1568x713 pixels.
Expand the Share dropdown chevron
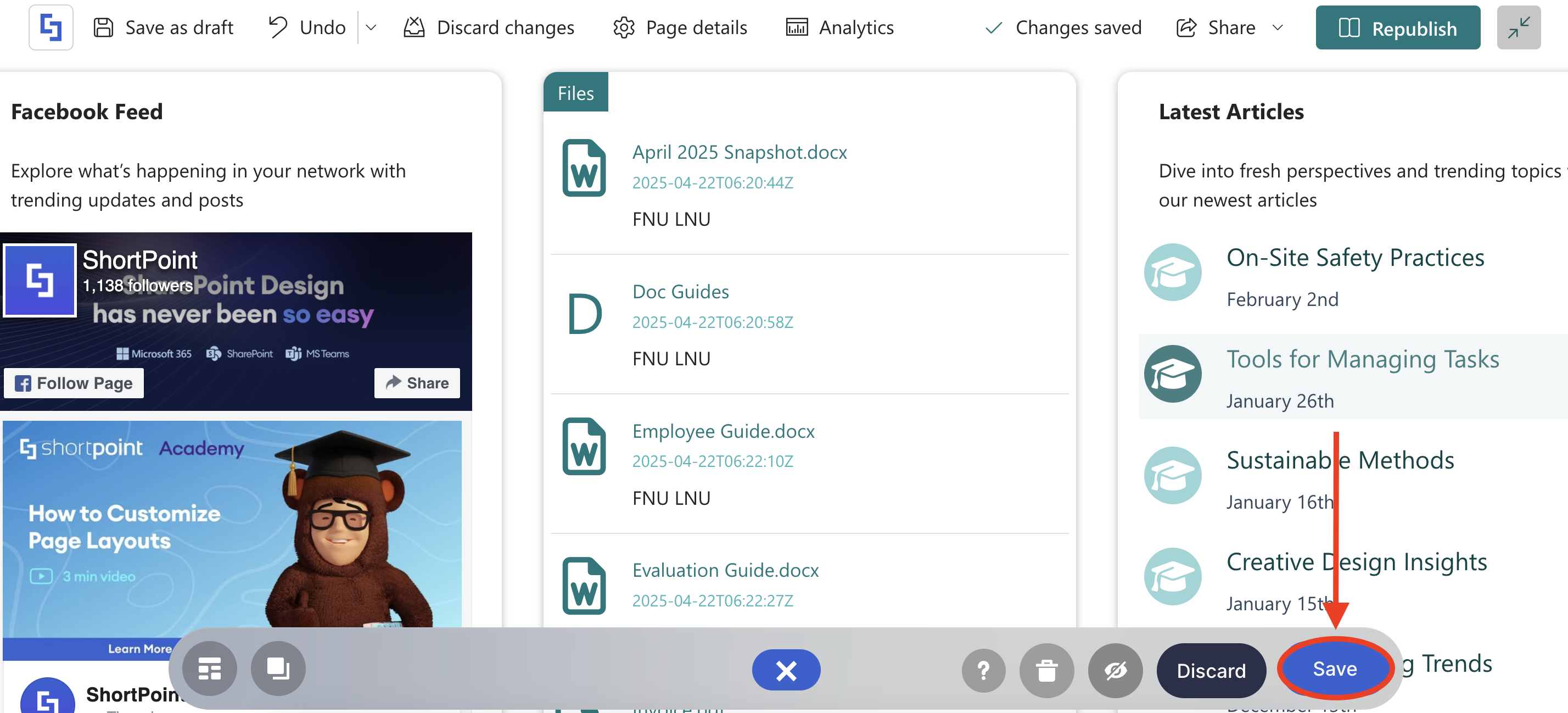tap(1278, 27)
